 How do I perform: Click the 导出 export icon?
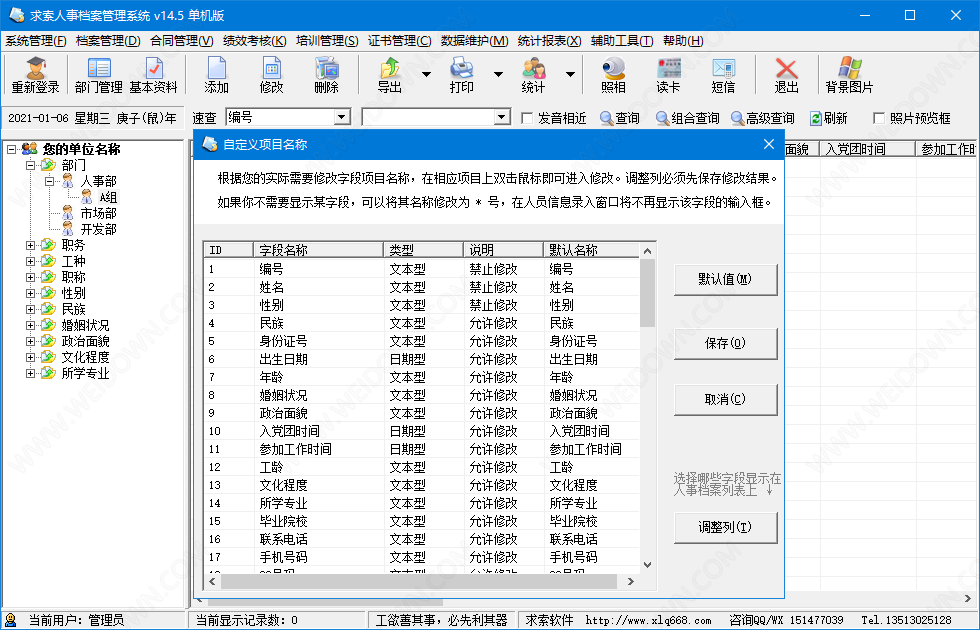[x=390, y=75]
